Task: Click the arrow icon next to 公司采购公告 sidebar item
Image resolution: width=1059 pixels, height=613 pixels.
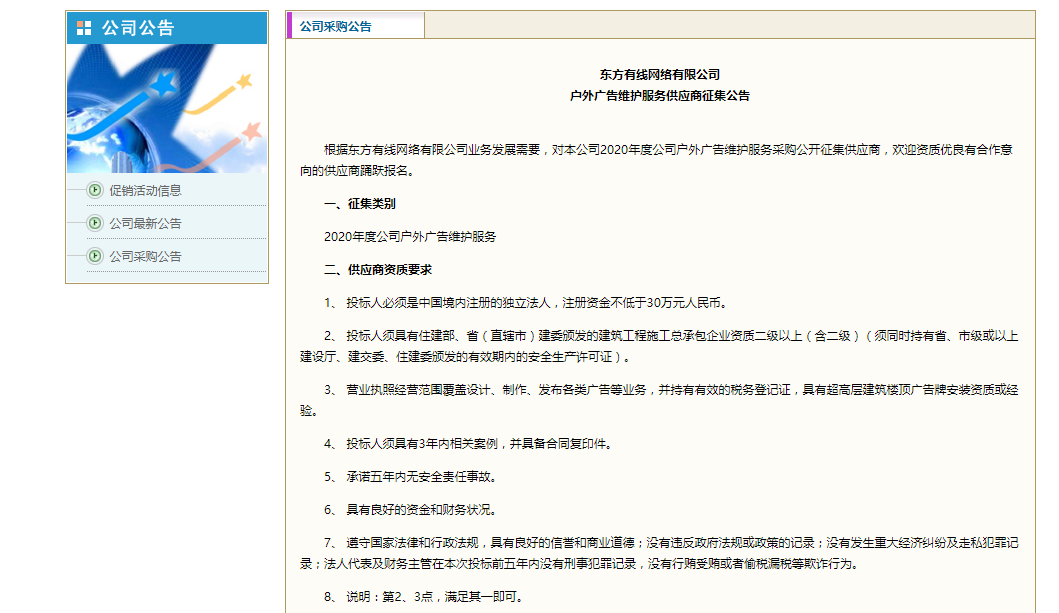Action: click(x=95, y=256)
